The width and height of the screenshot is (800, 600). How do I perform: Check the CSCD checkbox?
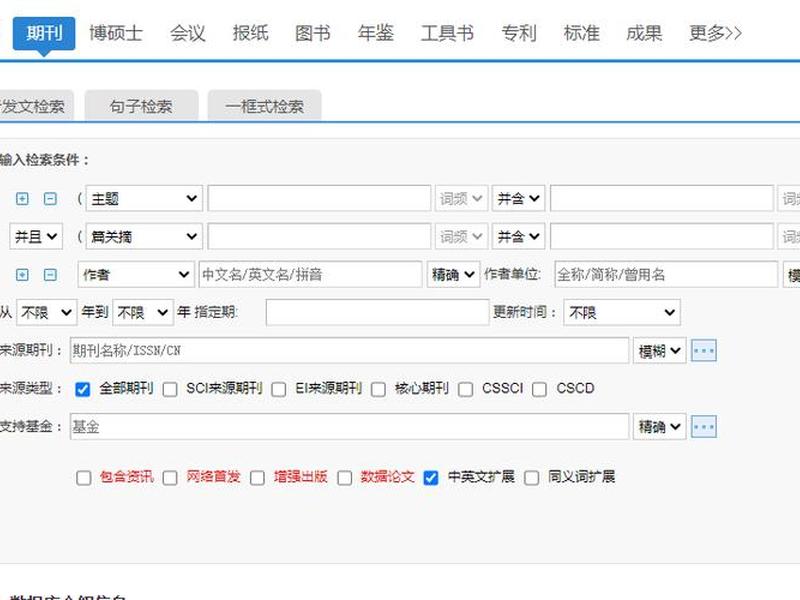(x=539, y=390)
